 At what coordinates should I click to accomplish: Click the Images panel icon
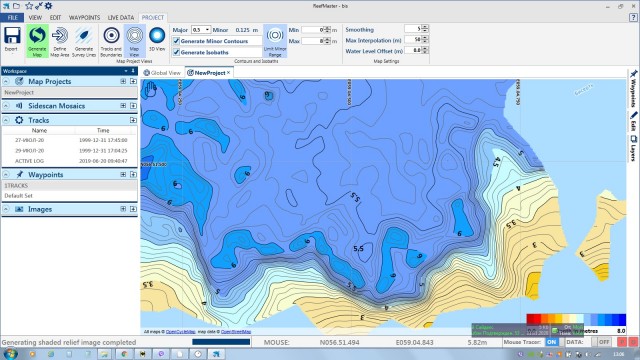19,209
